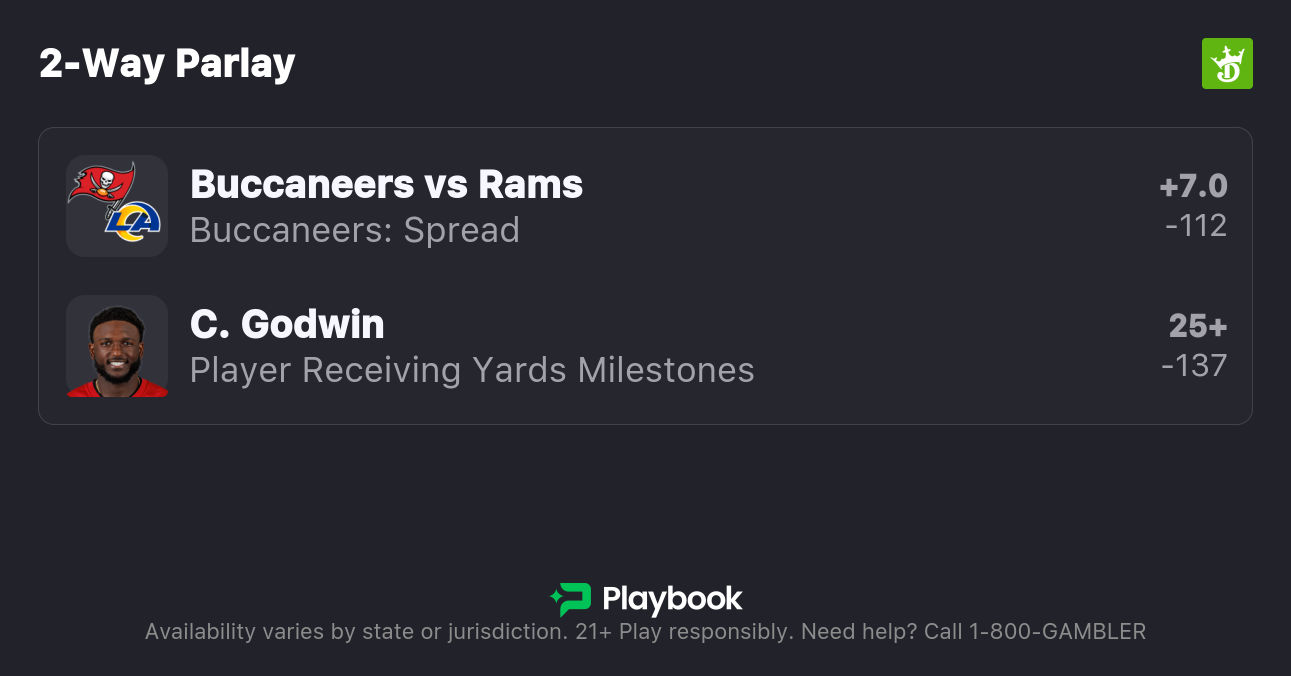The height and width of the screenshot is (676, 1291).
Task: Open the C. Godwin player name
Action: 287,324
